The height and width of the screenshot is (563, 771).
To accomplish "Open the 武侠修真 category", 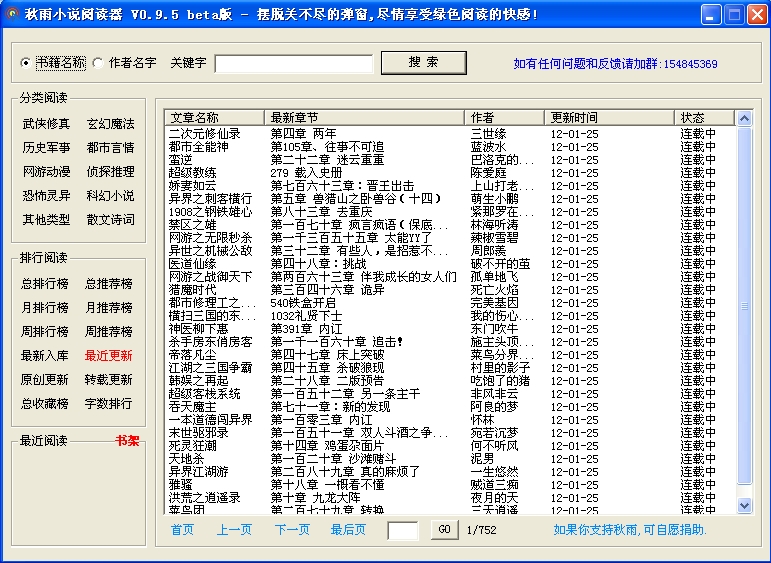I will [46, 124].
